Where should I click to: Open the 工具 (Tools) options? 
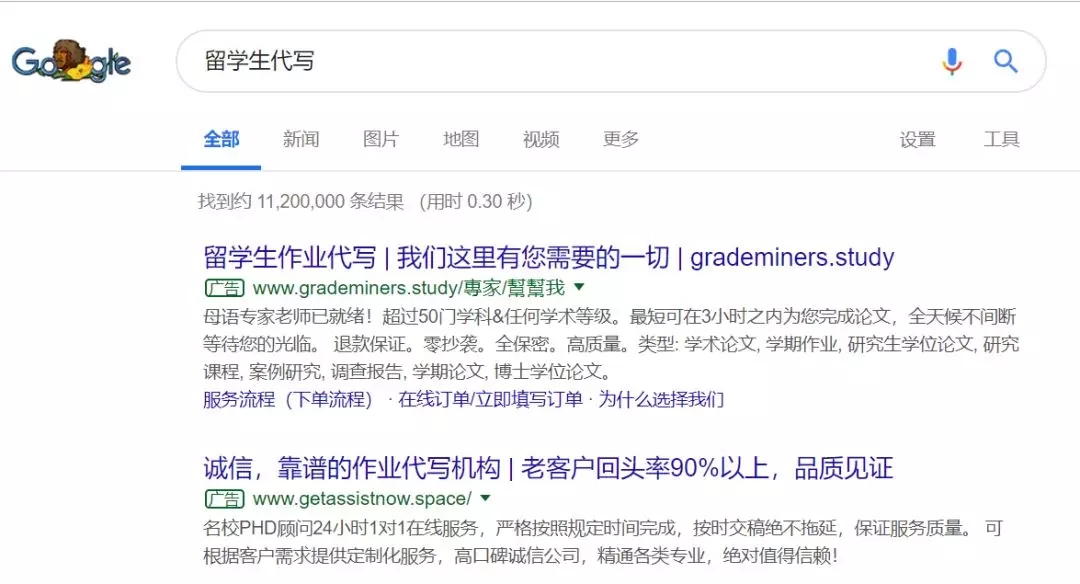(1001, 140)
